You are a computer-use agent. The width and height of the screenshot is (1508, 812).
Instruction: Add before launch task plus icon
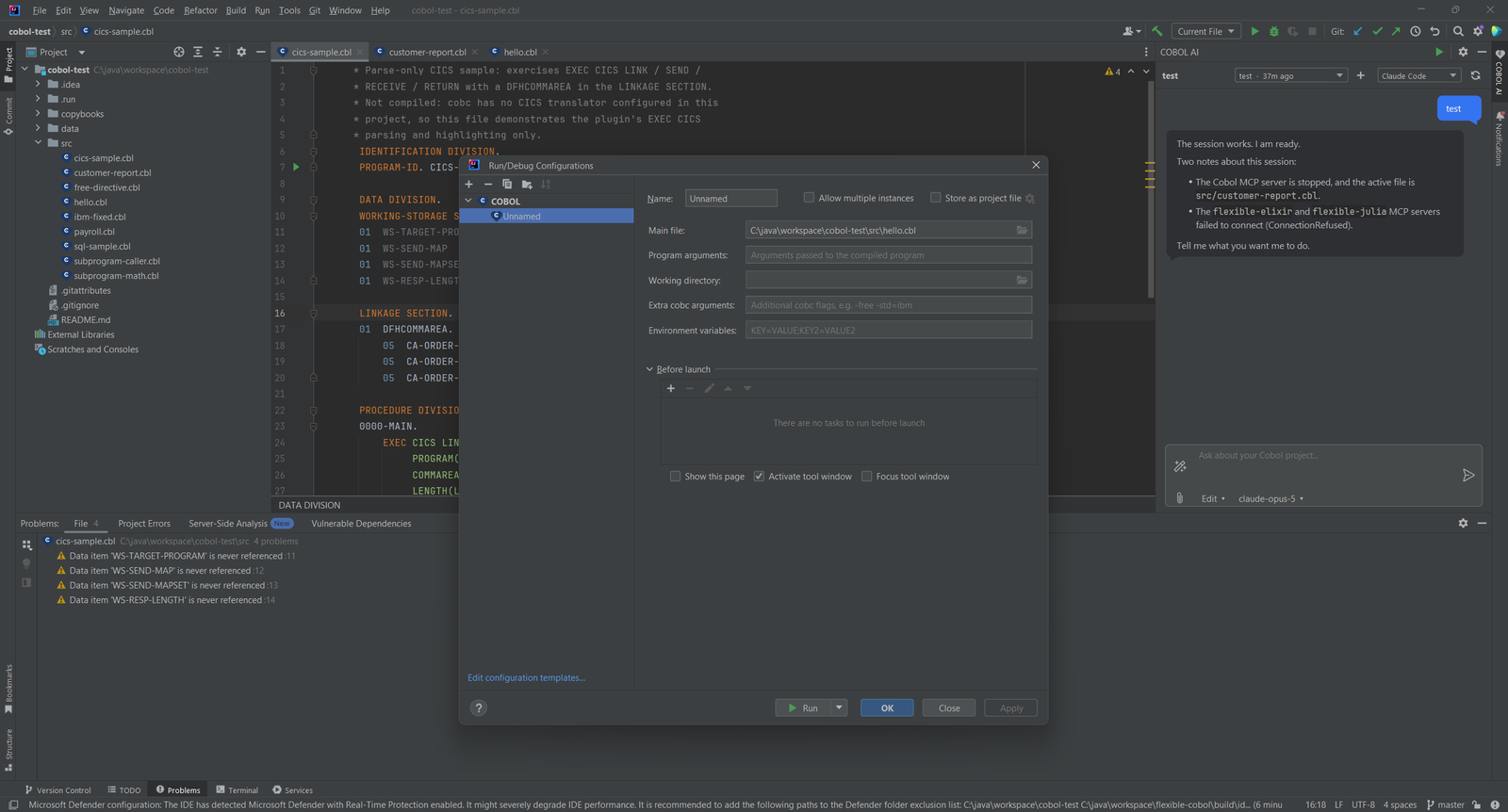tap(671, 388)
